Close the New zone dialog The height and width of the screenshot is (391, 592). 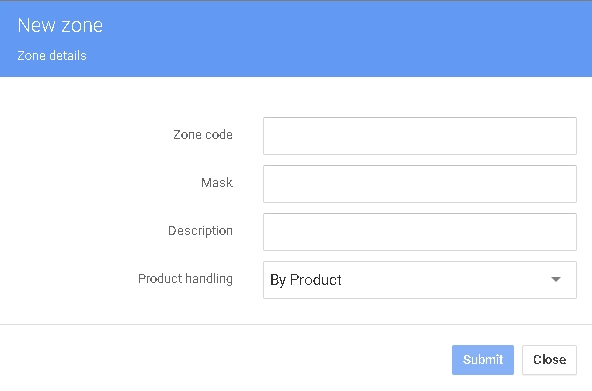pos(549,360)
